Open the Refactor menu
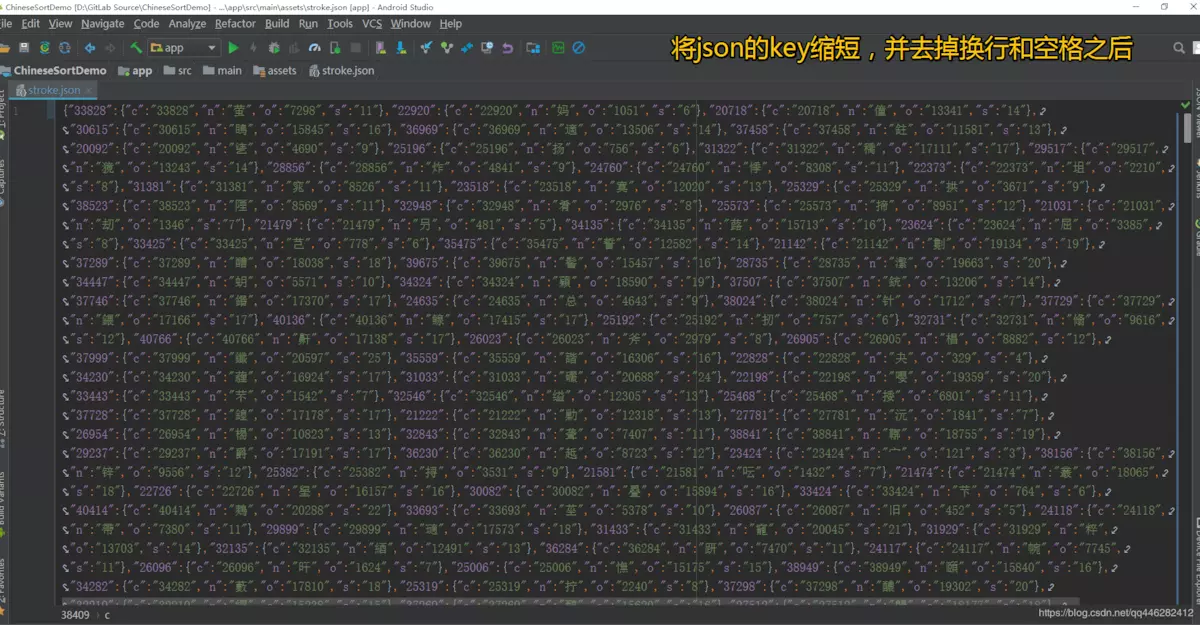 pos(235,23)
